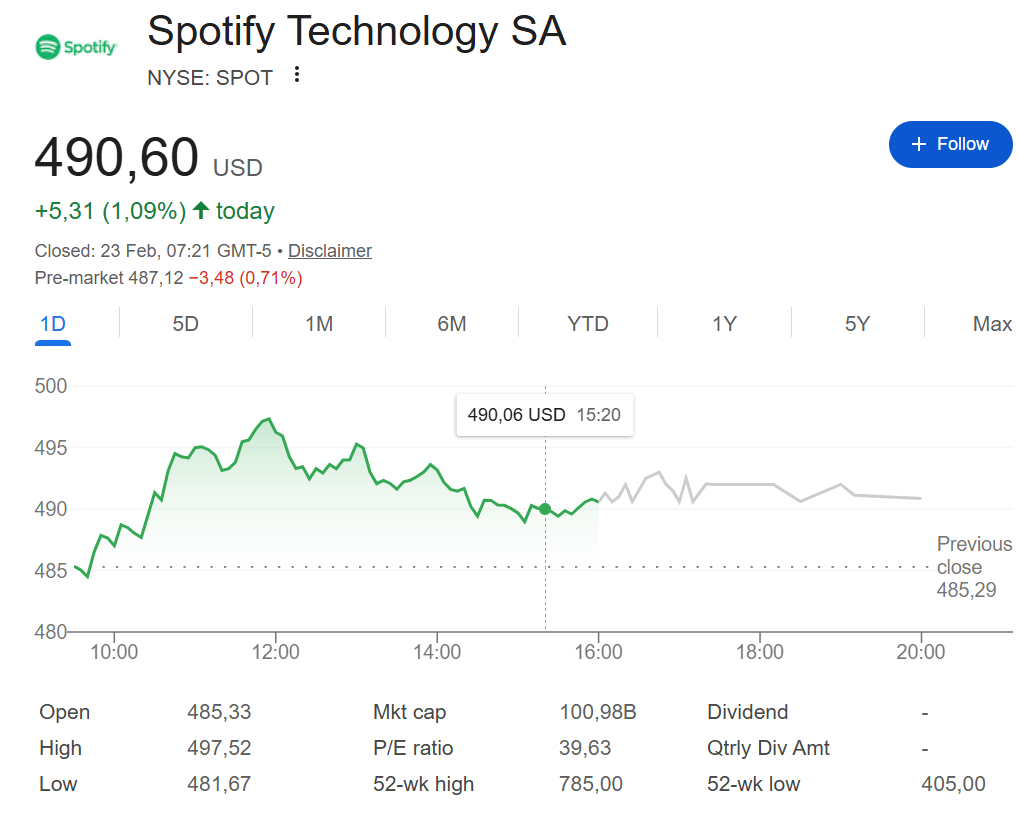This screenshot has height=825, width=1018.
Task: Click the green data point marker at 15:20
Action: 545,509
